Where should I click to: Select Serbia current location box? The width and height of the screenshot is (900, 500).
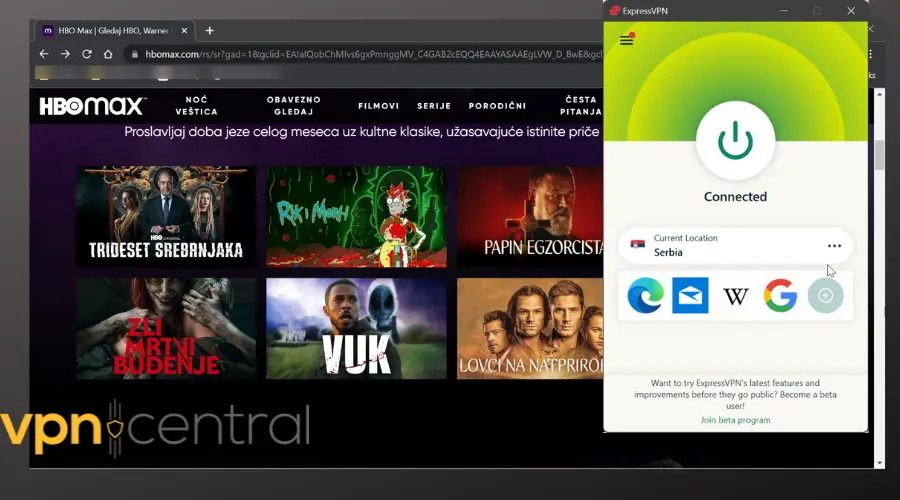[x=735, y=246]
